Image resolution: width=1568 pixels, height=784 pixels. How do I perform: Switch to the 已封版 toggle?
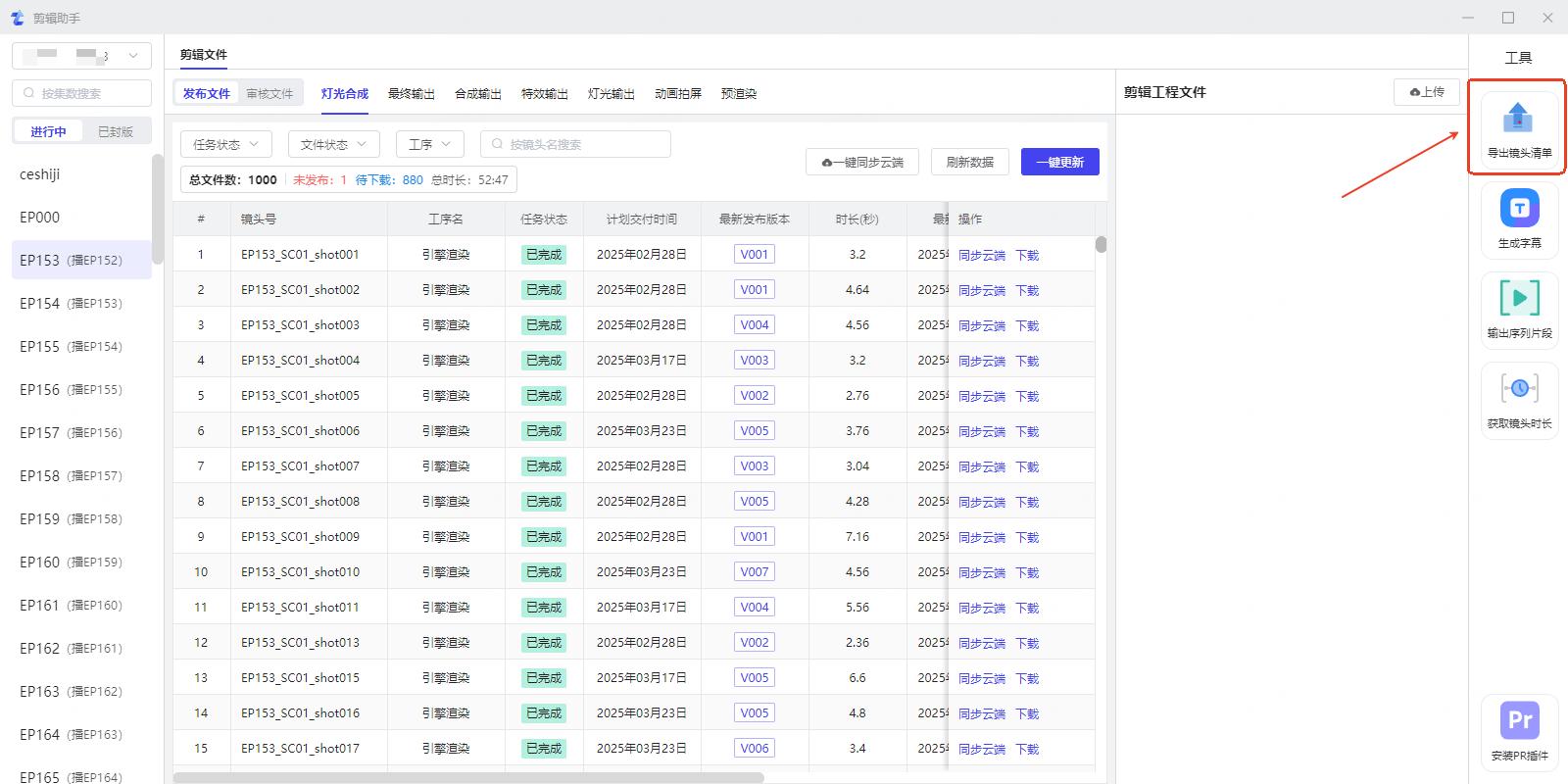(116, 131)
